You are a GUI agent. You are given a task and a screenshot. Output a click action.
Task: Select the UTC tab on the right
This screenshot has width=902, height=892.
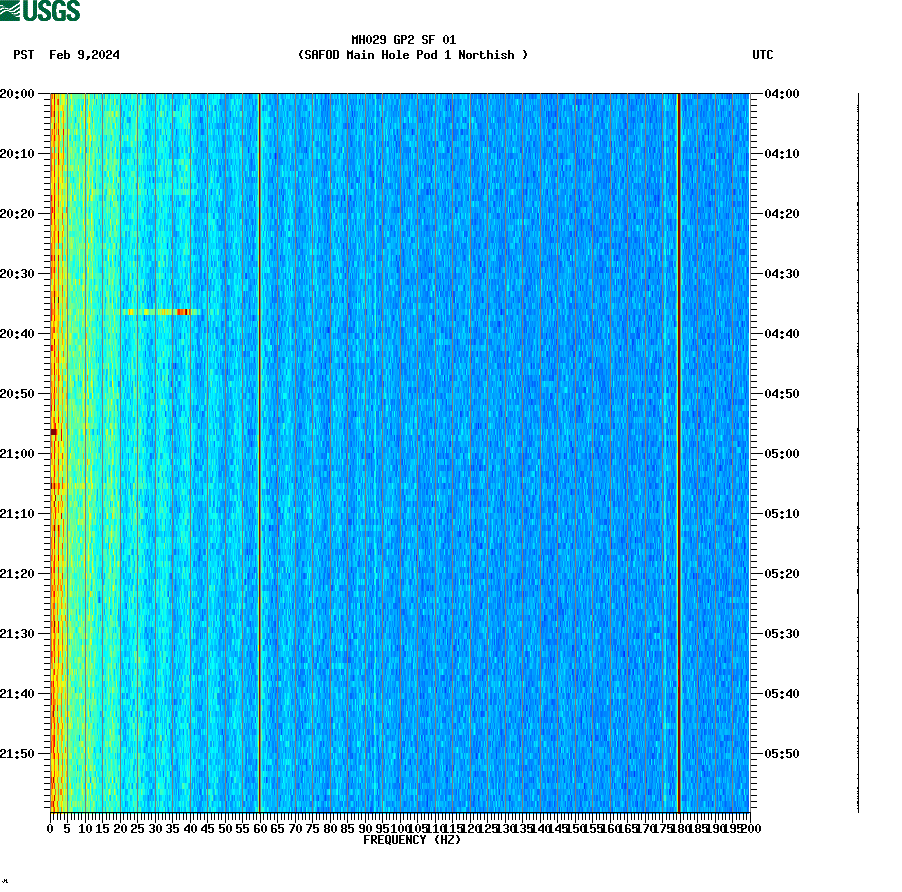764,55
